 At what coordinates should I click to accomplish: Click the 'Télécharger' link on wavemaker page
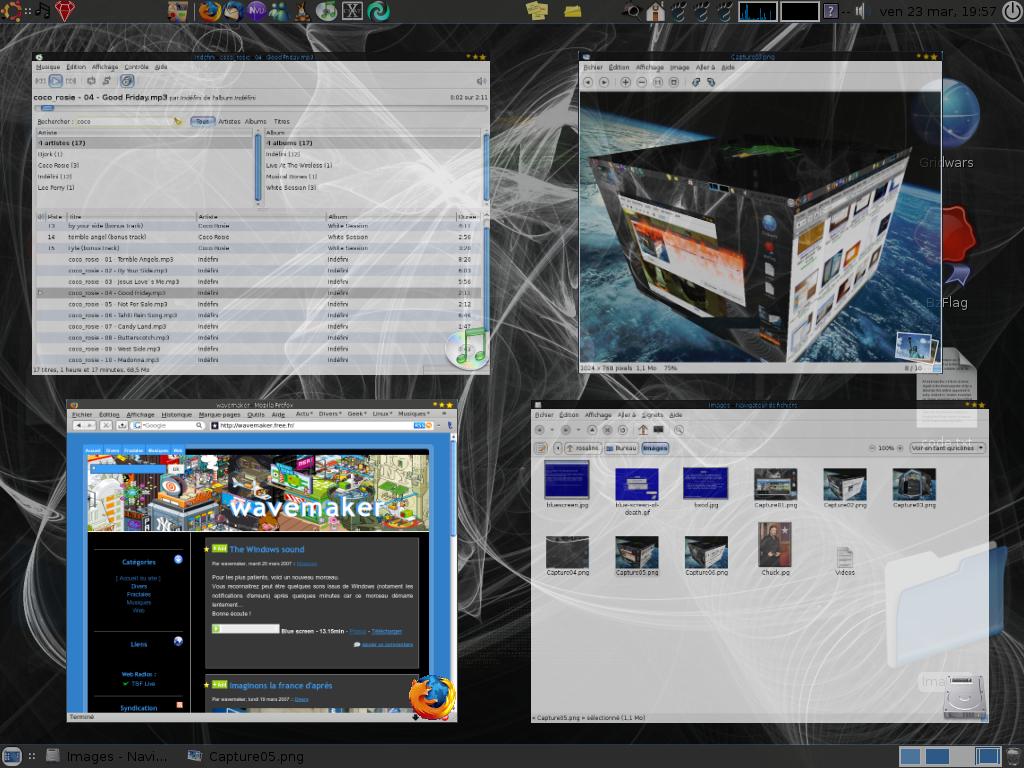point(387,632)
